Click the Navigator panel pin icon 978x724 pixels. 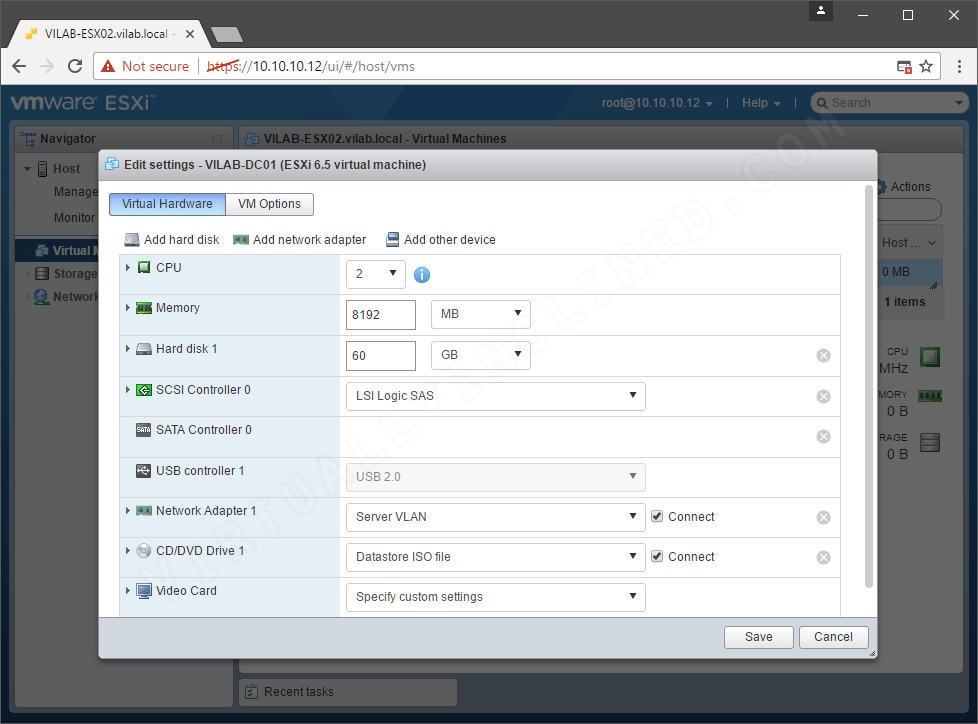(x=215, y=138)
